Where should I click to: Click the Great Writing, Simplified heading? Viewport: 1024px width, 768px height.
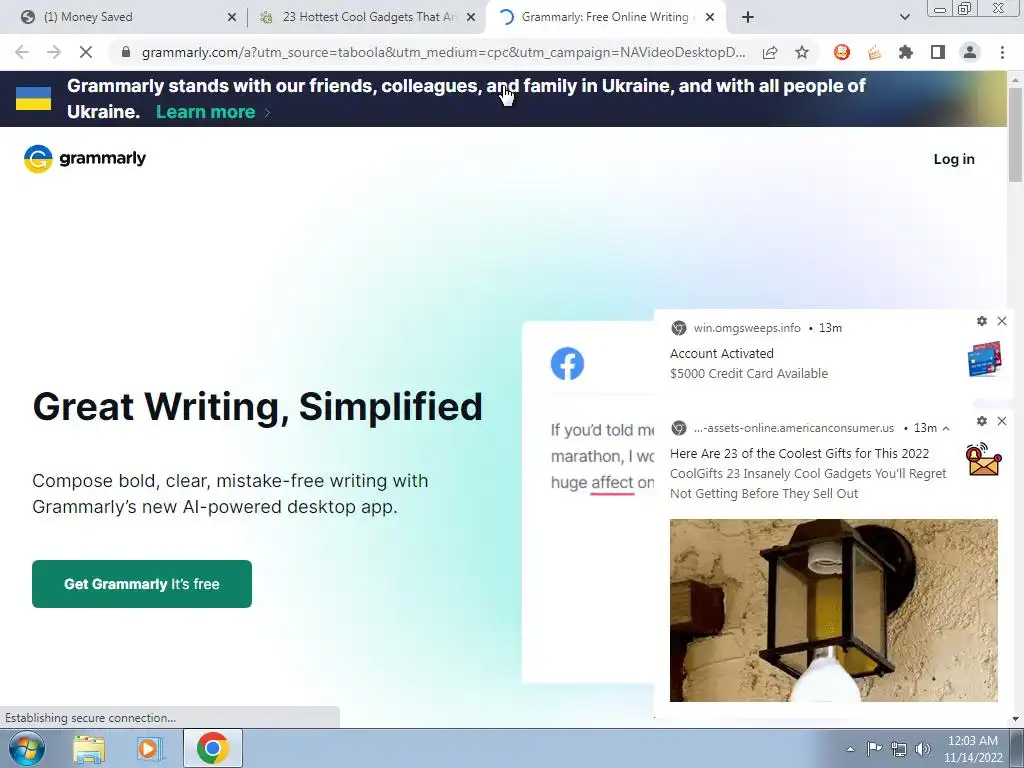258,407
